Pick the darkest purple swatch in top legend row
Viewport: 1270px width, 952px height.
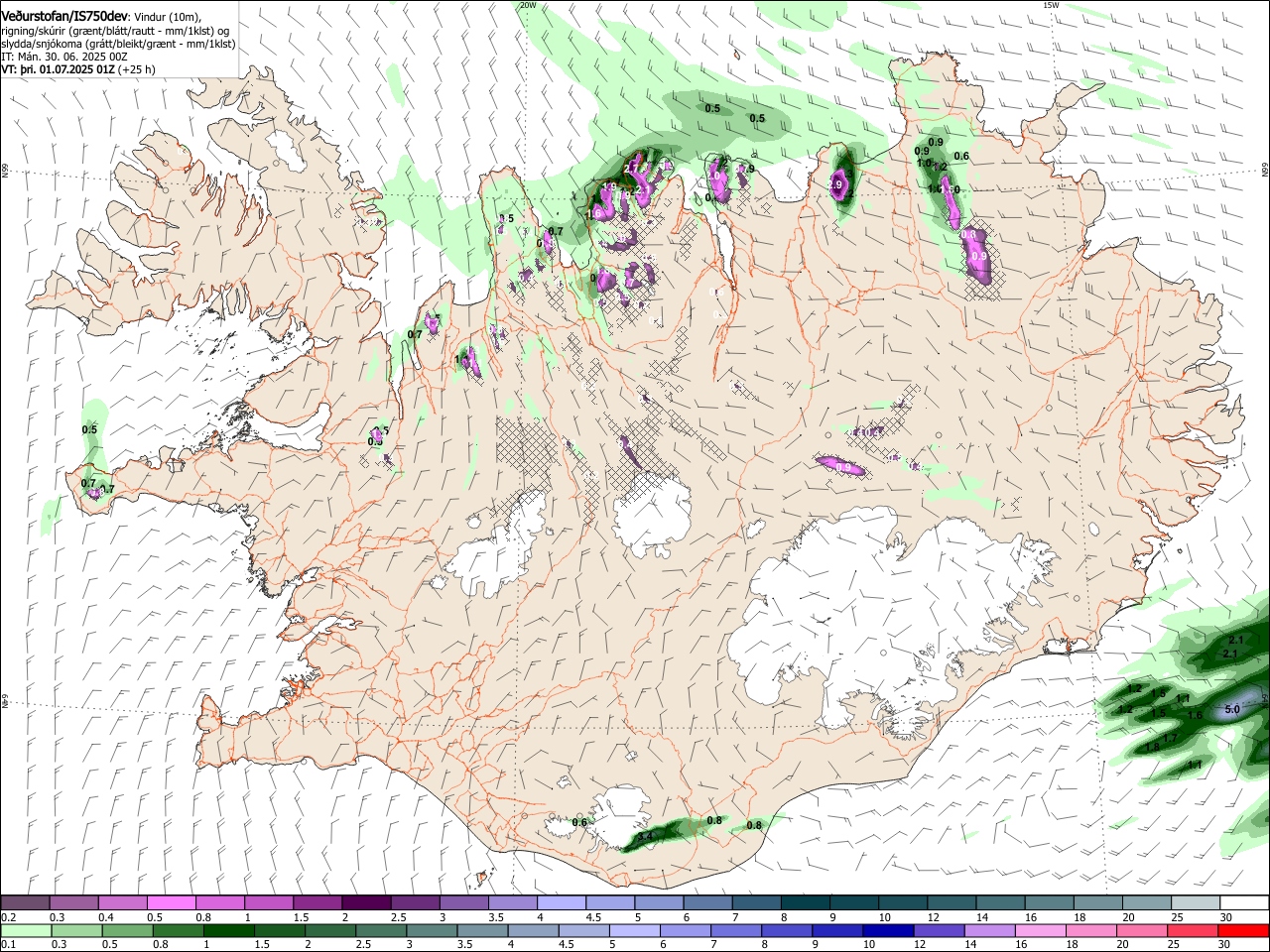click(366, 903)
